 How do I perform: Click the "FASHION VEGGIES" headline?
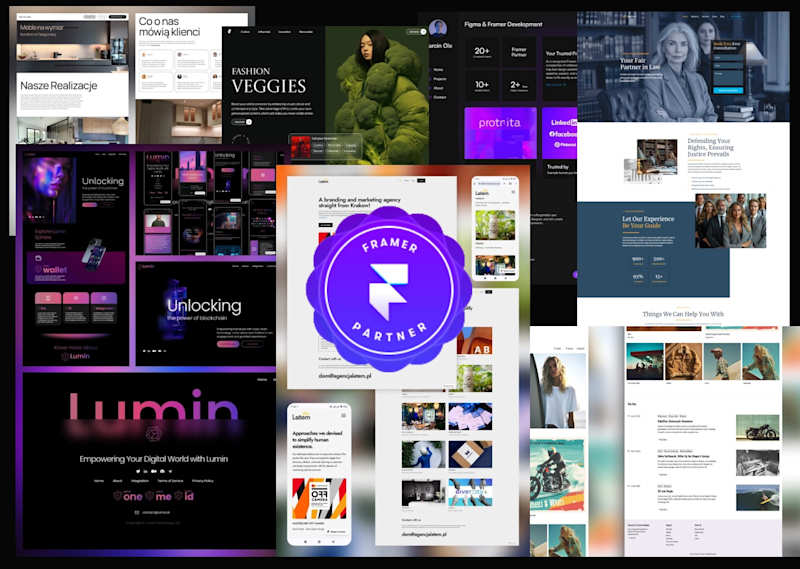269,81
